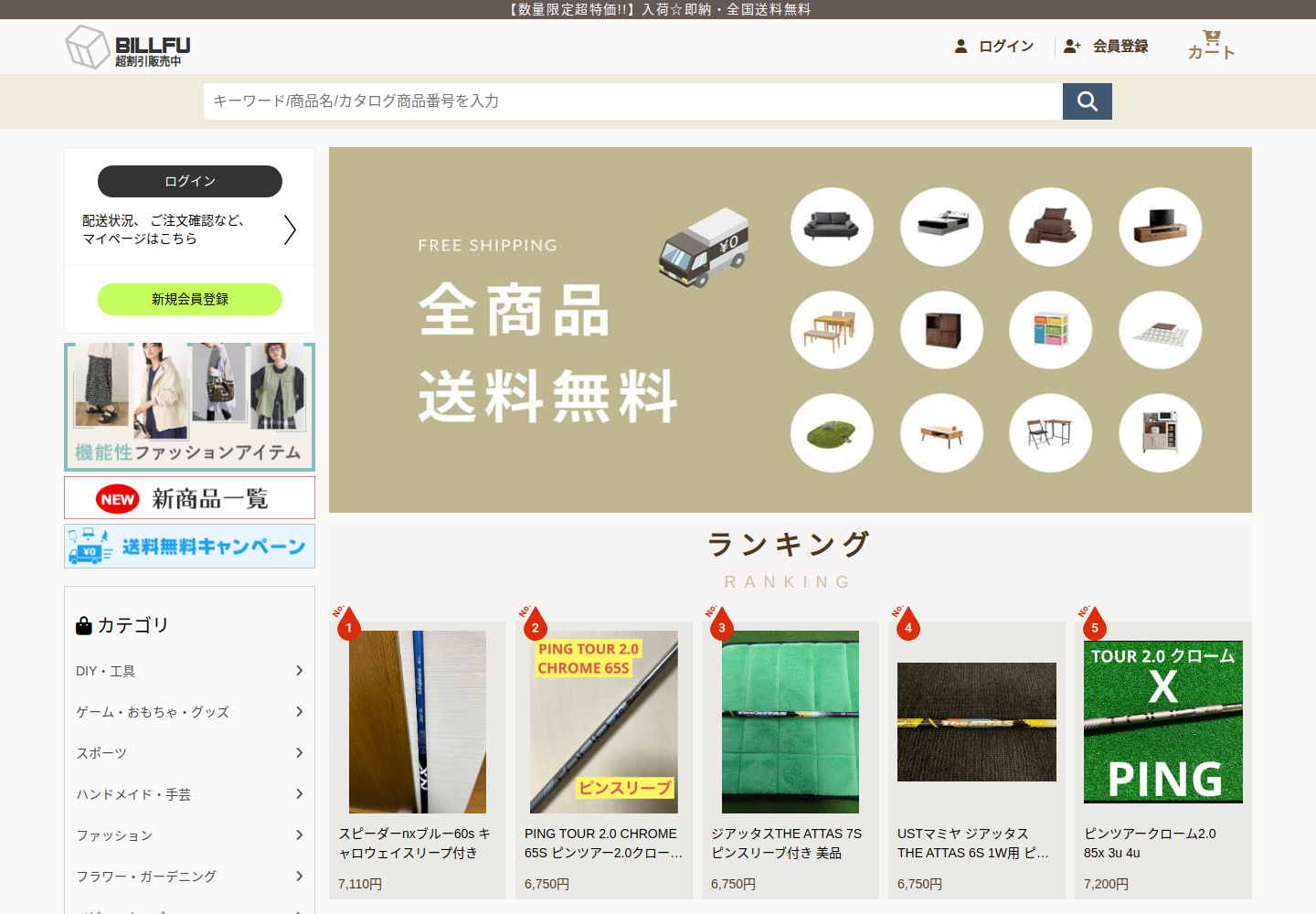Click the lock icon beside カテゴリ

point(84,625)
